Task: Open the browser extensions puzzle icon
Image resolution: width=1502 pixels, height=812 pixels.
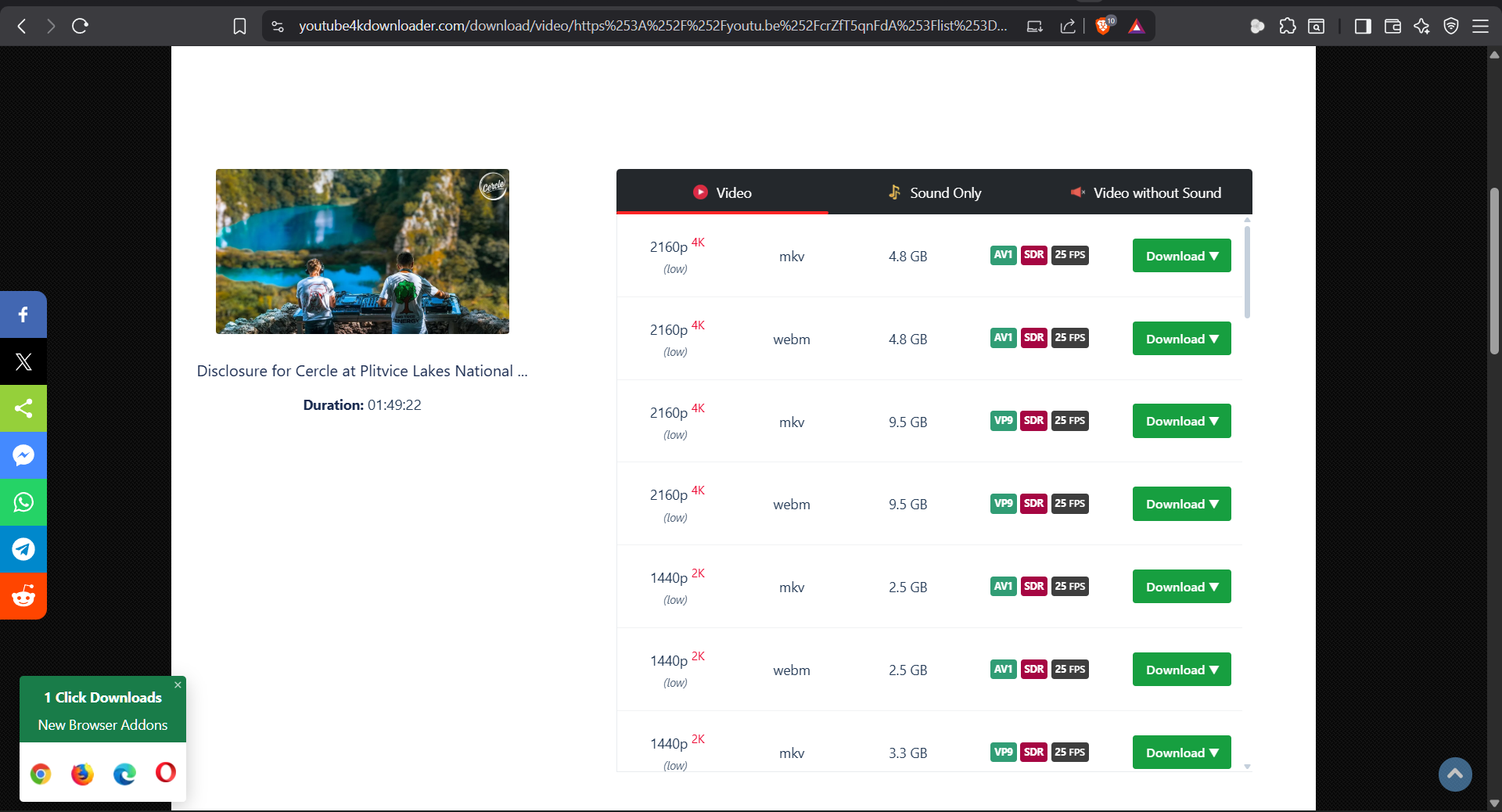Action: tap(1287, 26)
